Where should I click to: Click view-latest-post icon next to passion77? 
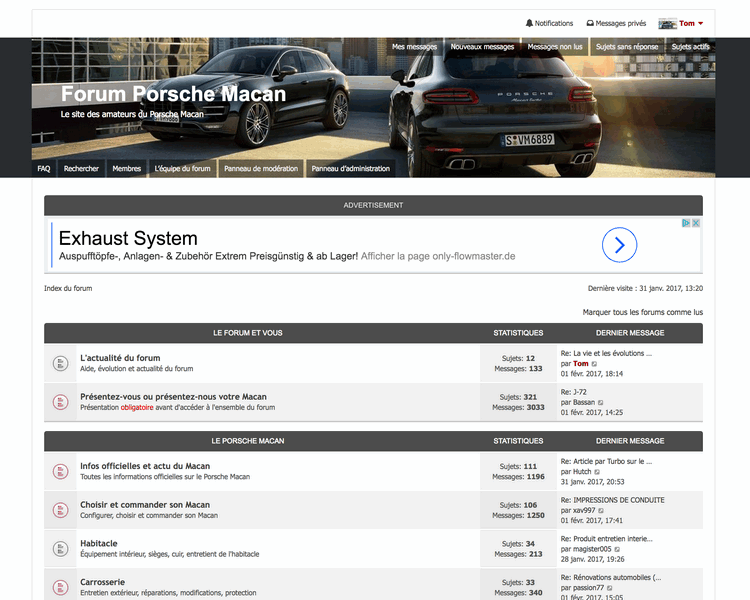coord(609,589)
